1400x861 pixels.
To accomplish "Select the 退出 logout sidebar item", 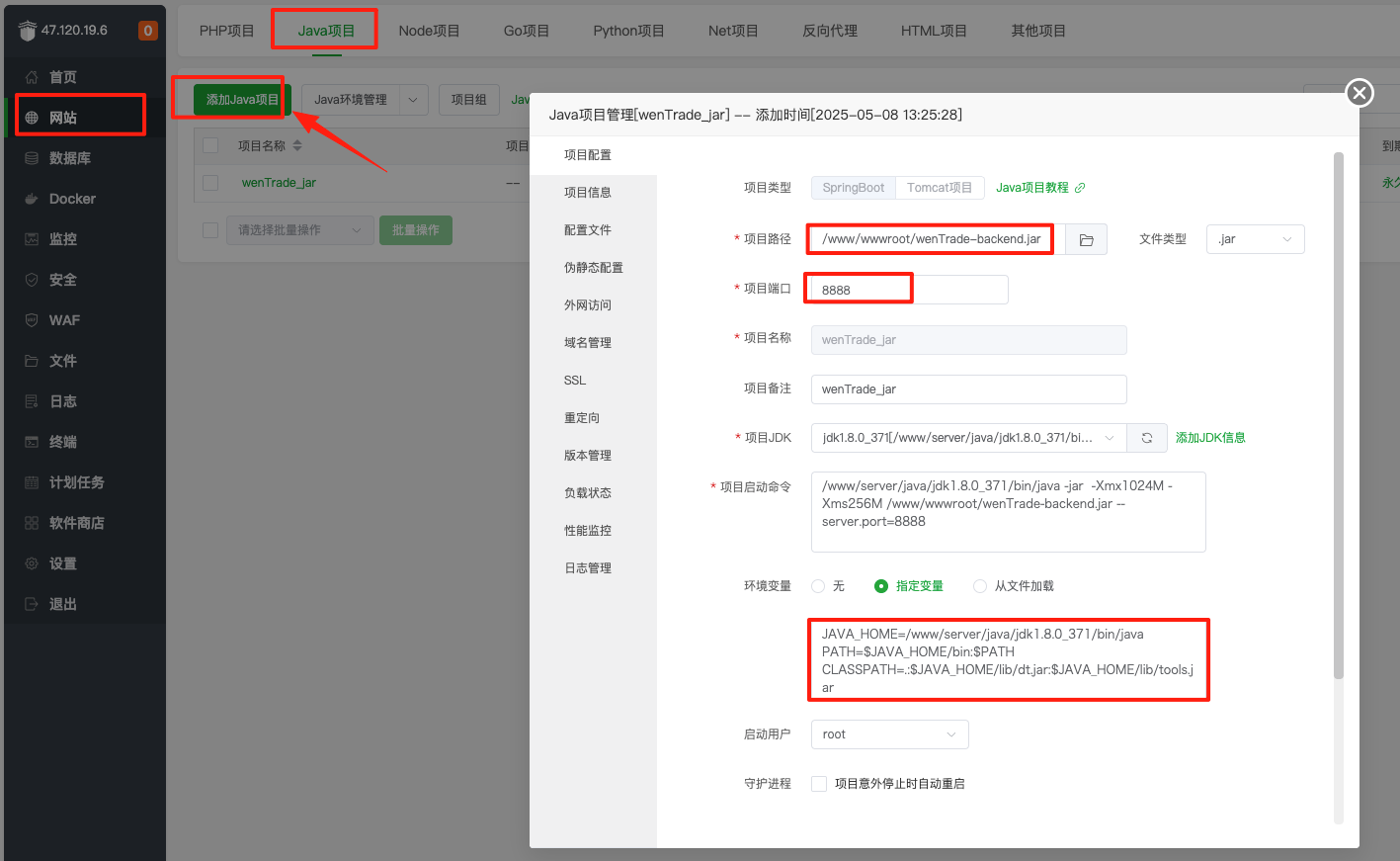I will coord(85,604).
